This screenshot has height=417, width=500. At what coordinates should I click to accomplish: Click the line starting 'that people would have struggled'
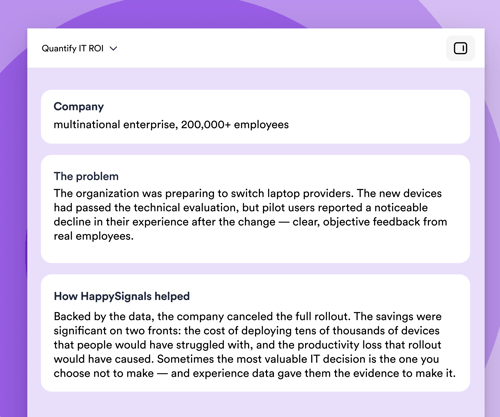tap(247, 345)
